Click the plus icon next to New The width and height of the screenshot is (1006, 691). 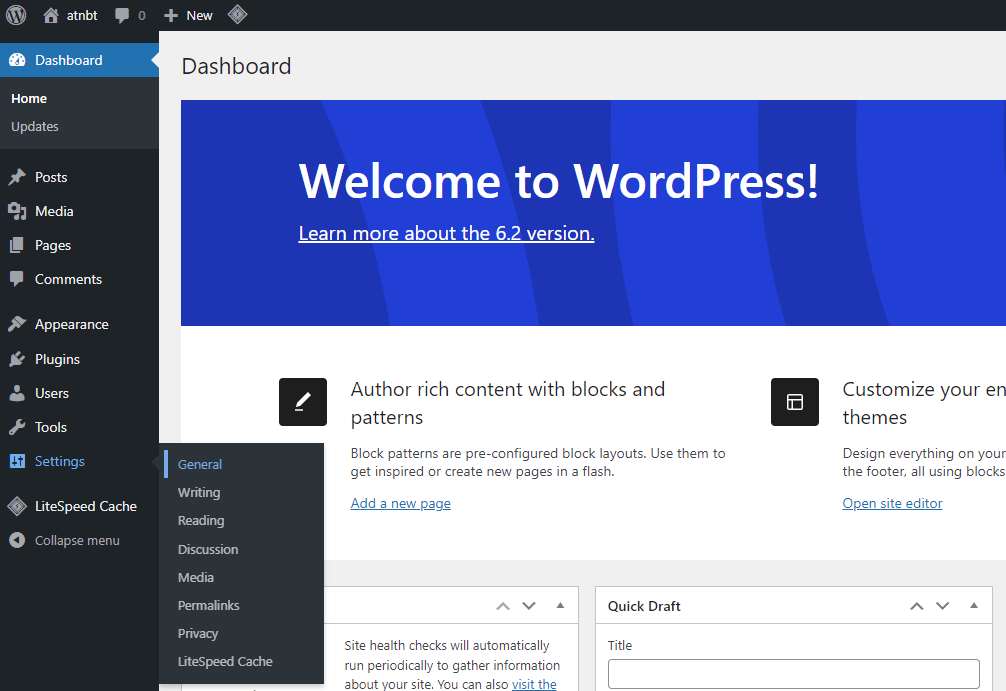click(x=171, y=15)
